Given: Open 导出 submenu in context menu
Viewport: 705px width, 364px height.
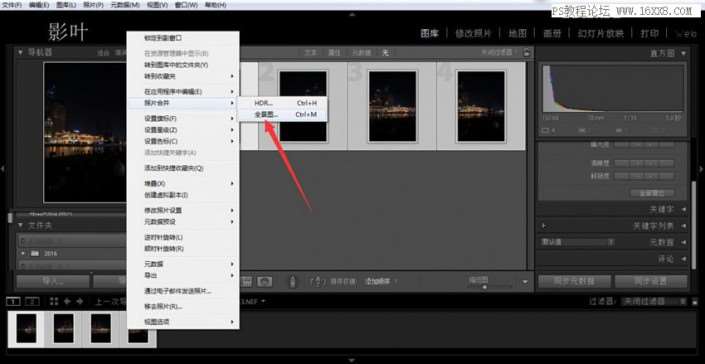Looking at the screenshot, I should click(183, 275).
